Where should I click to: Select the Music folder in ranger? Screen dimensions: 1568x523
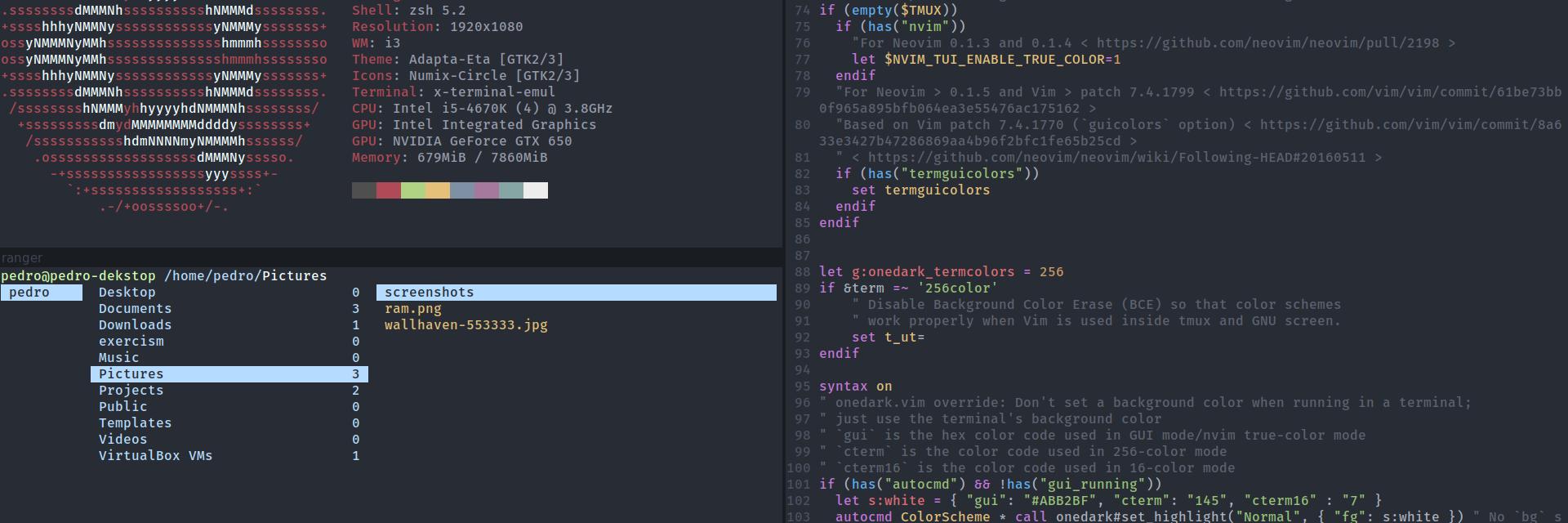pos(118,358)
